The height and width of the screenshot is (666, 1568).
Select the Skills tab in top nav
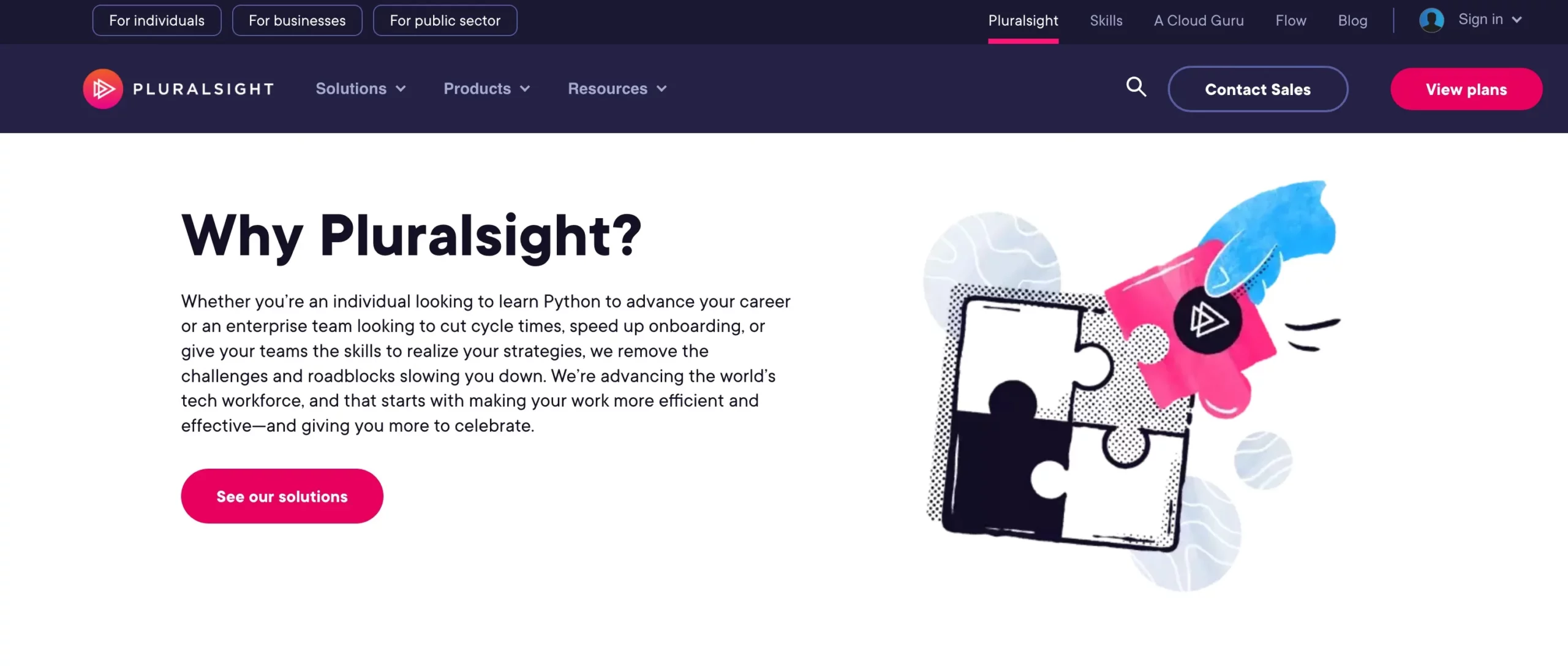[x=1106, y=20]
